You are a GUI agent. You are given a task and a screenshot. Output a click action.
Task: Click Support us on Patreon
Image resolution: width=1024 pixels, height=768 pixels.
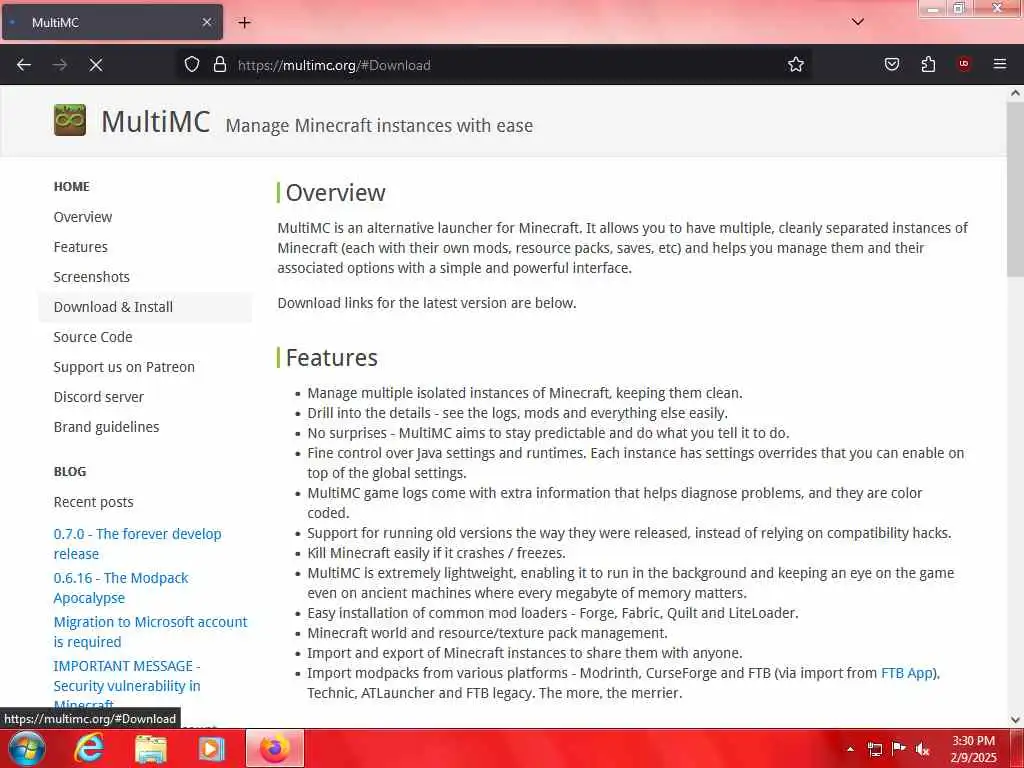[124, 367]
